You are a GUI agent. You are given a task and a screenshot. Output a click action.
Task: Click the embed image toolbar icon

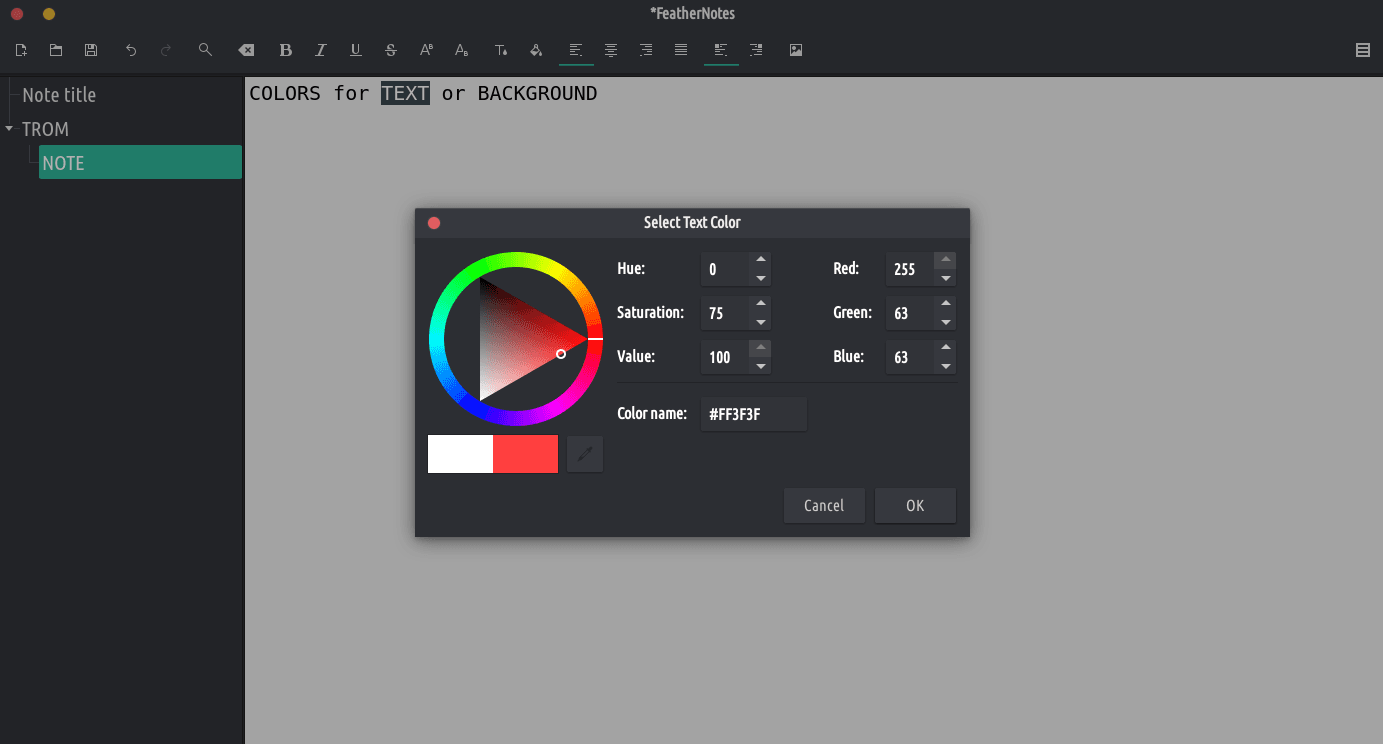coord(796,50)
